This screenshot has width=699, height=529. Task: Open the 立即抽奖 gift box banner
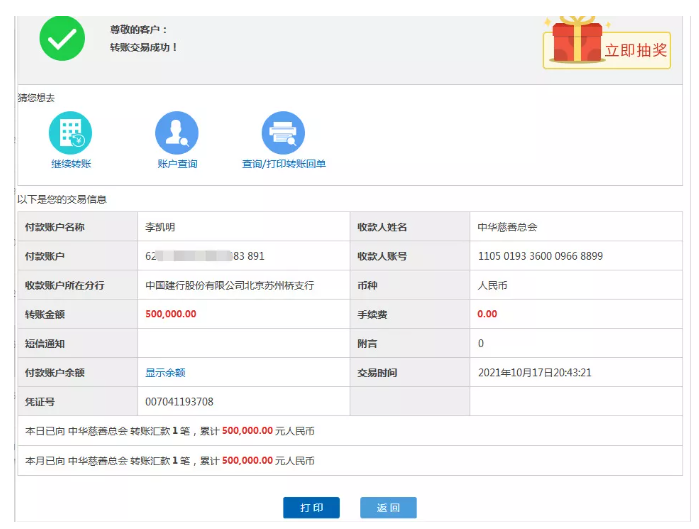point(607,44)
